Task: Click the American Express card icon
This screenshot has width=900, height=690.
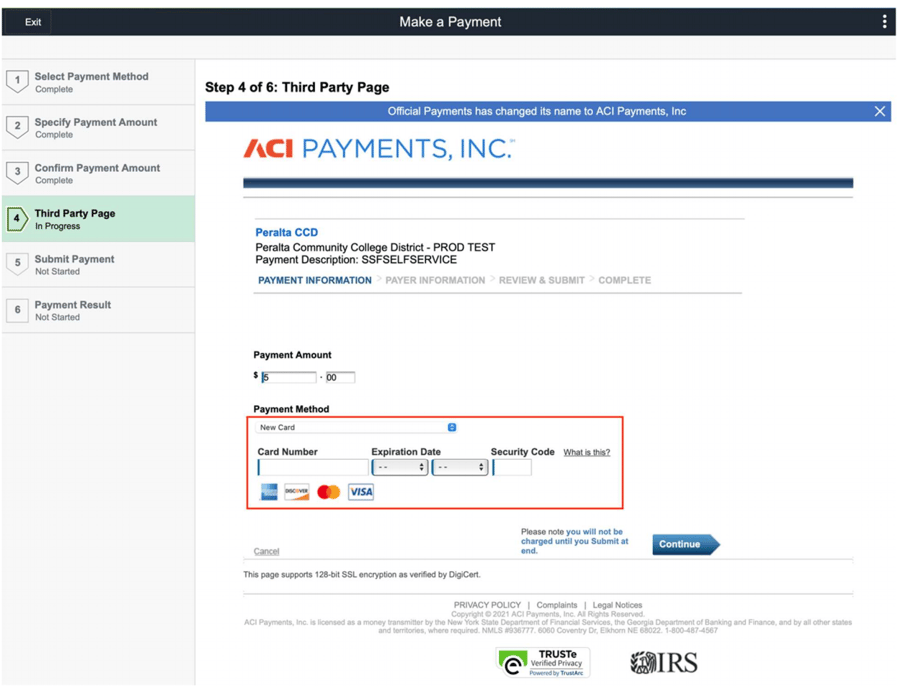Action: (268, 491)
